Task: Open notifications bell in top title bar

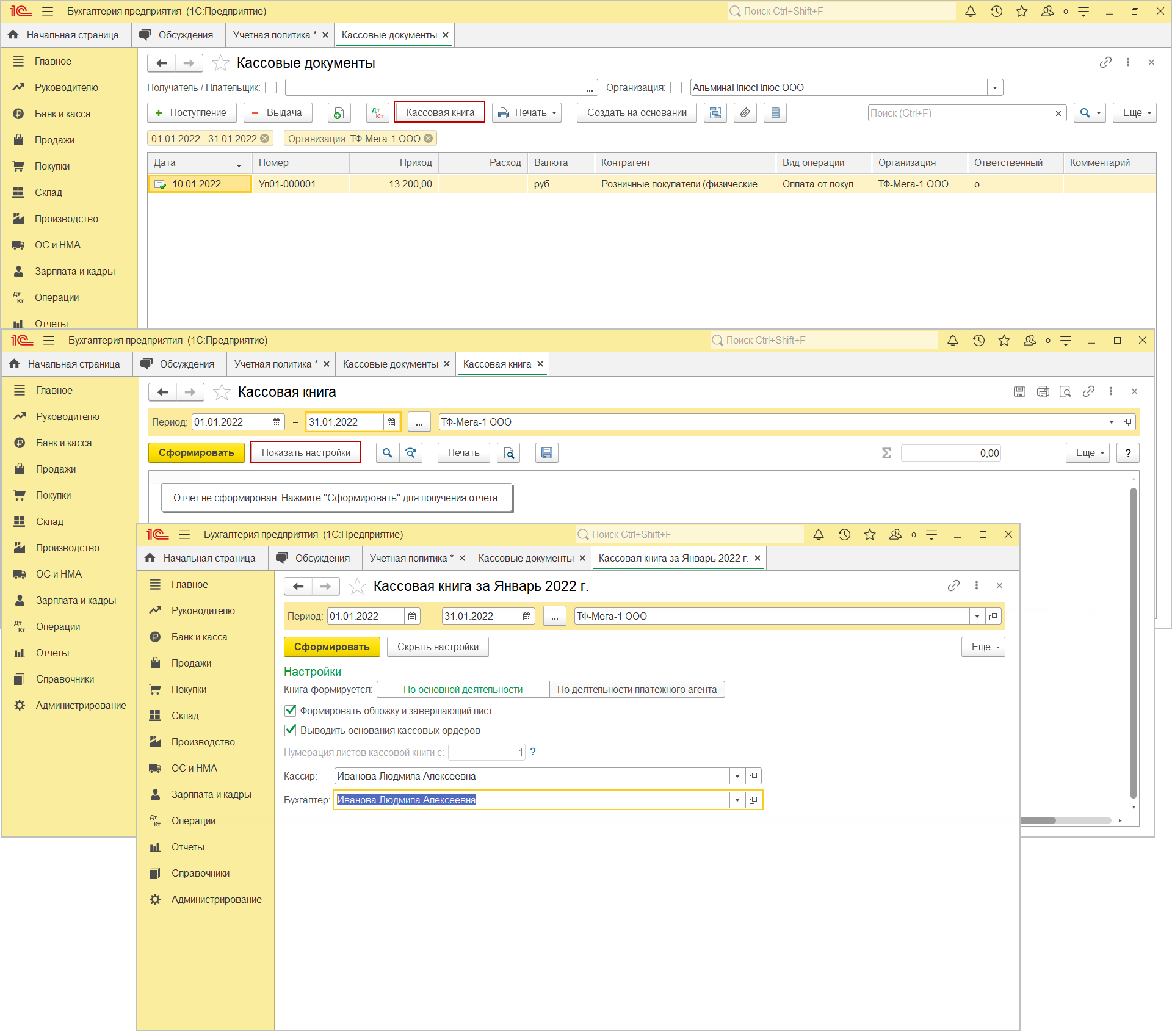Action: pyautogui.click(x=970, y=12)
